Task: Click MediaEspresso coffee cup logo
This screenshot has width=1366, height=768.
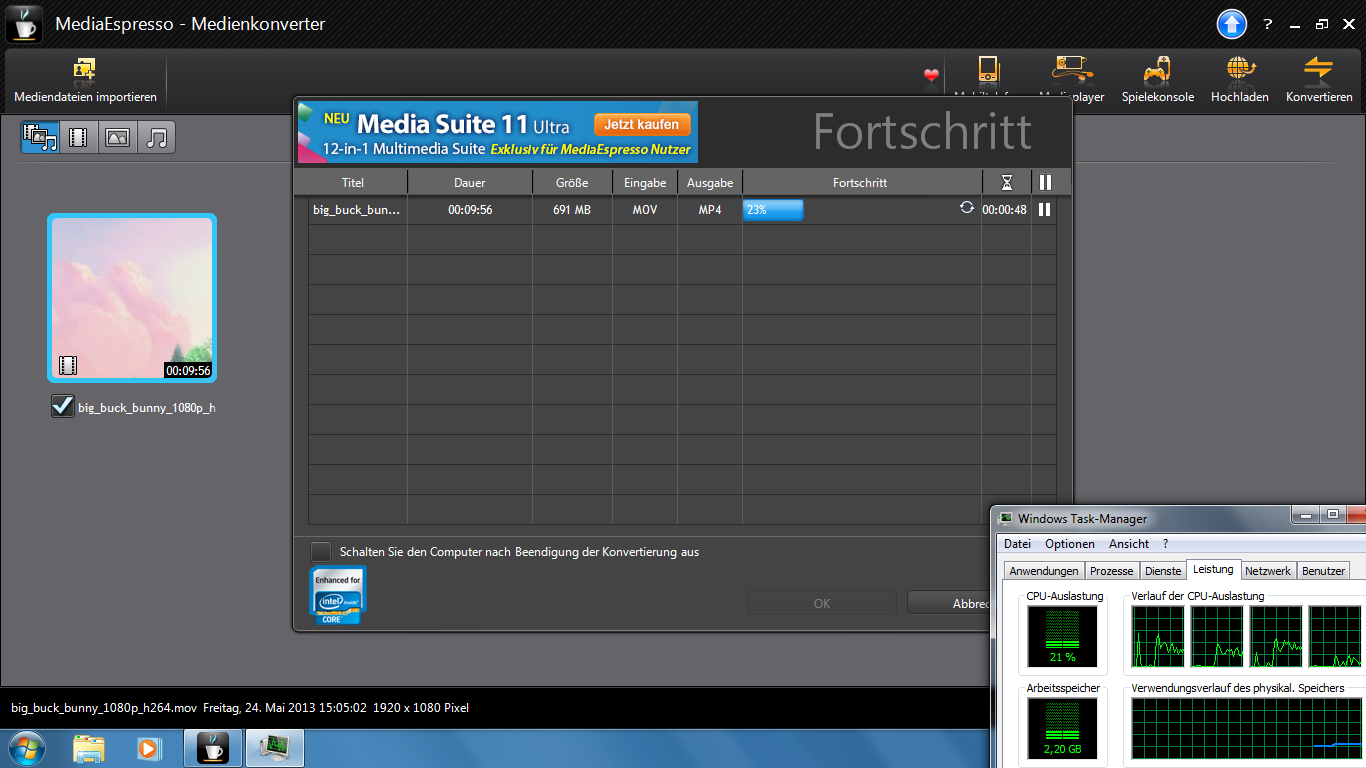Action: (24, 23)
